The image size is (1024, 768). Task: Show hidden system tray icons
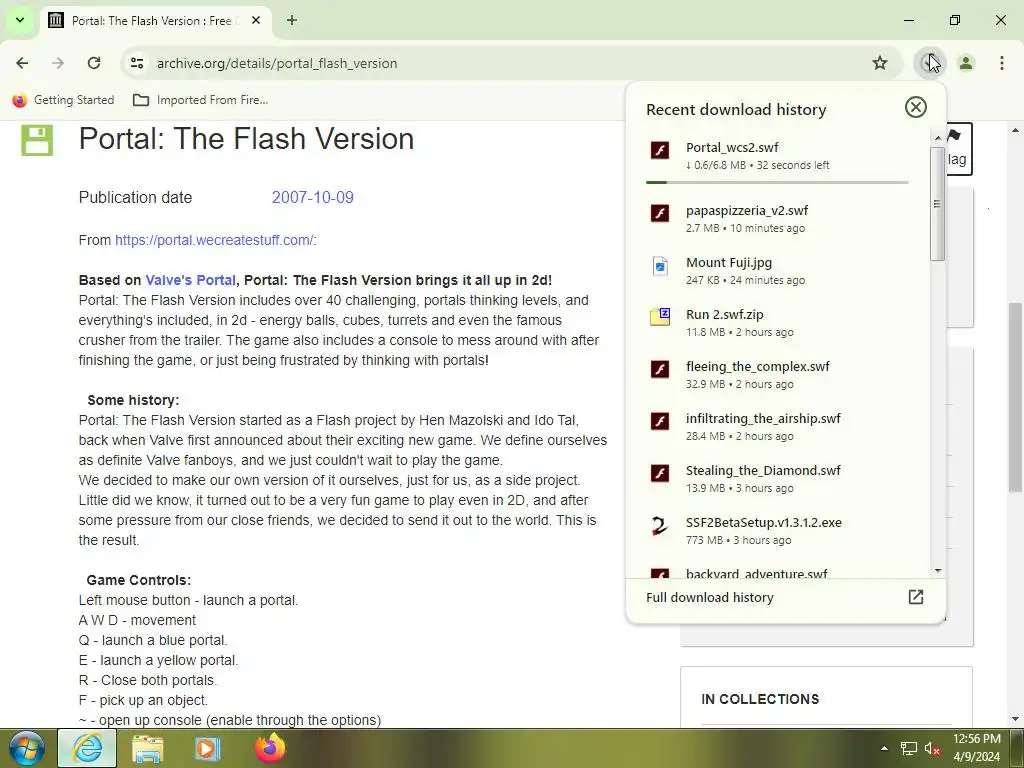(884, 748)
